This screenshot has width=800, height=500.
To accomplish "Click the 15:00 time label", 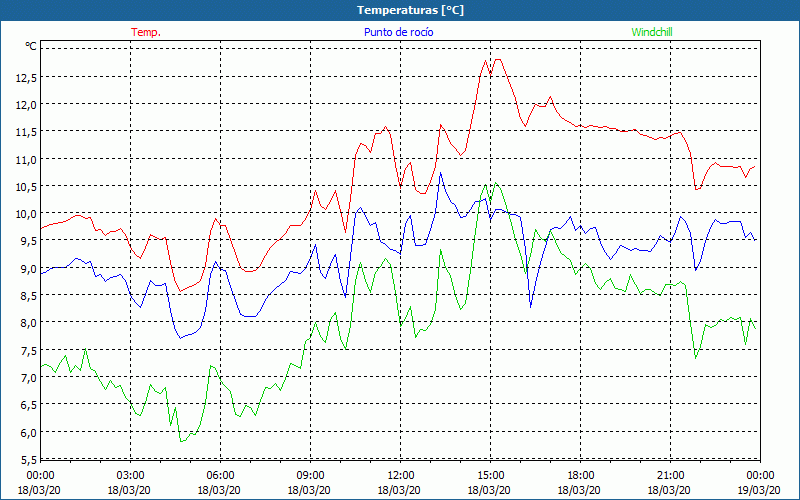I will [490, 476].
